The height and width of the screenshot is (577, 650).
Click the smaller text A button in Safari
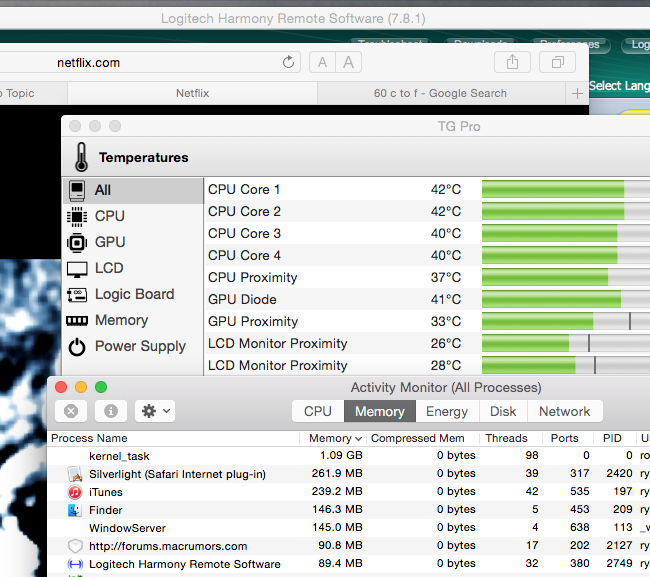322,62
